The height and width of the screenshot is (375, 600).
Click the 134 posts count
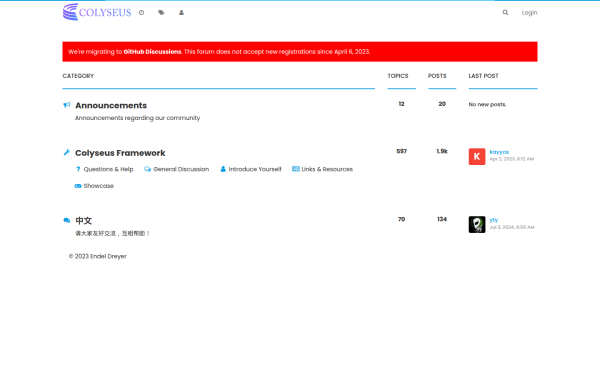442,219
